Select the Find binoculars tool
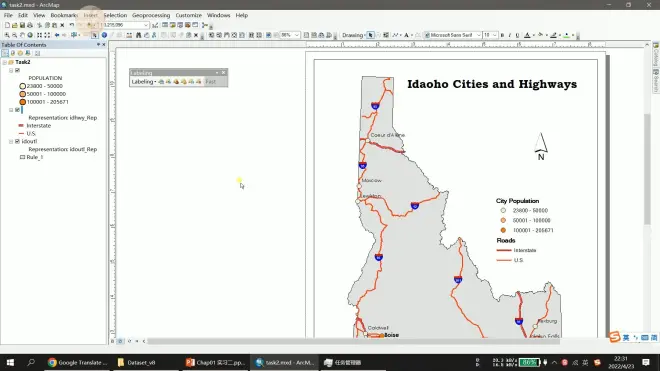Viewport: 660px width, 371px height. point(138,35)
